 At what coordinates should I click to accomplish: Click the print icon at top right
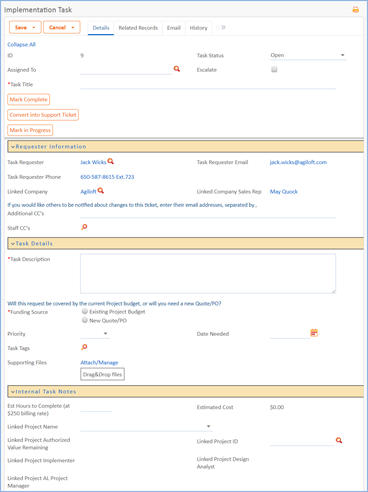(356, 10)
